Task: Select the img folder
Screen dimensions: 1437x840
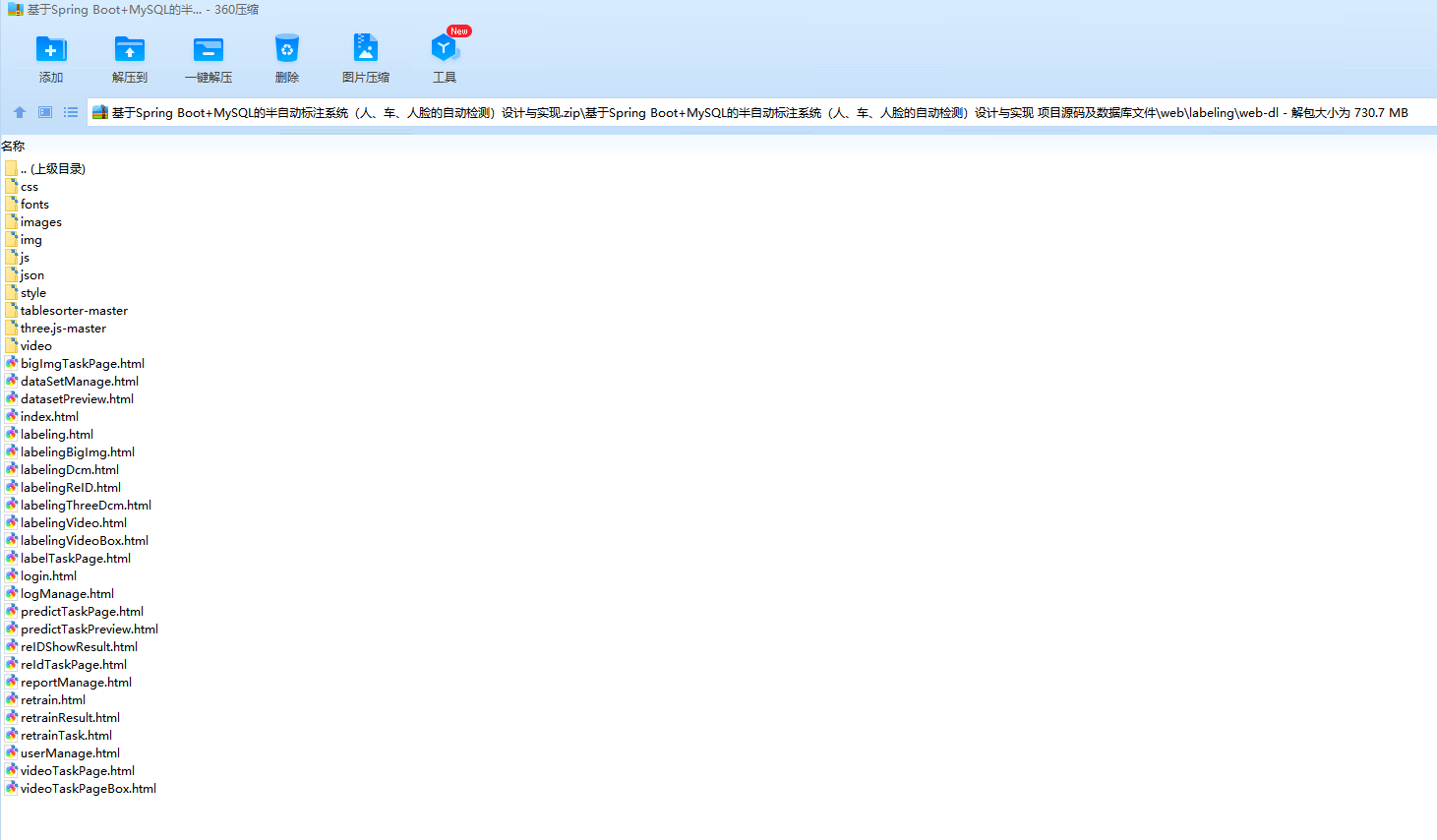Action: (24, 239)
